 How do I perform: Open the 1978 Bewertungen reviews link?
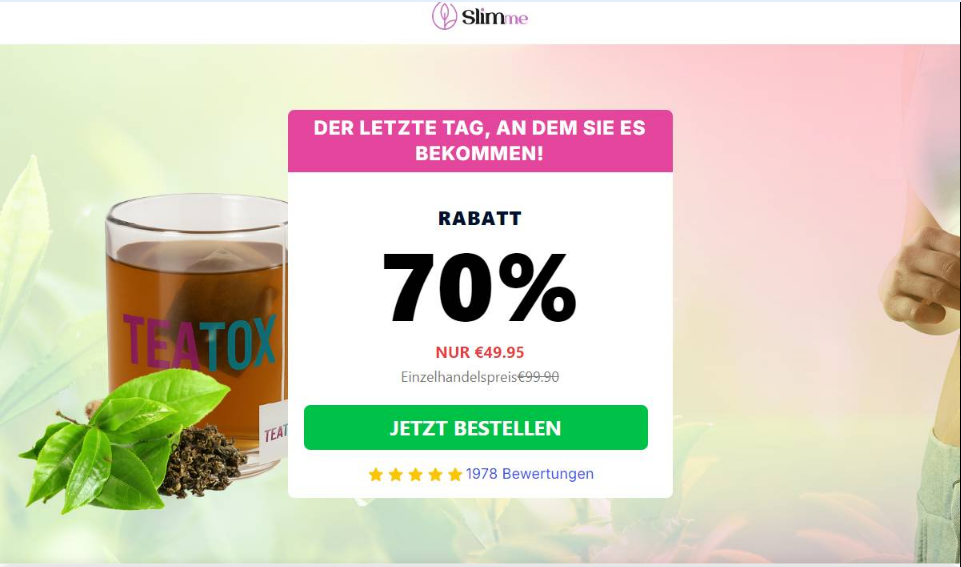[530, 474]
